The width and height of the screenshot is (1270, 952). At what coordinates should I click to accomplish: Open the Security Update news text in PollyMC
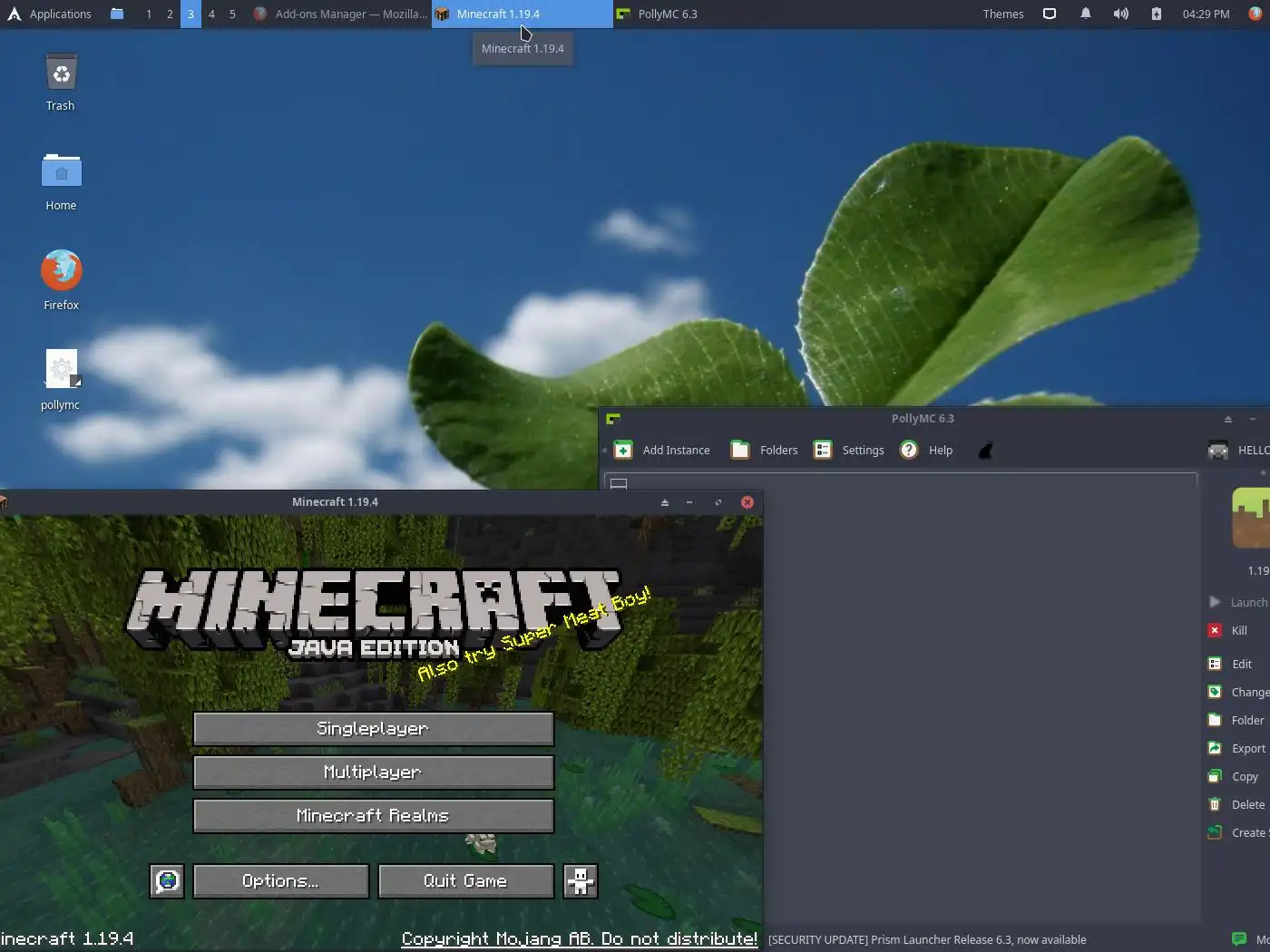[927, 939]
